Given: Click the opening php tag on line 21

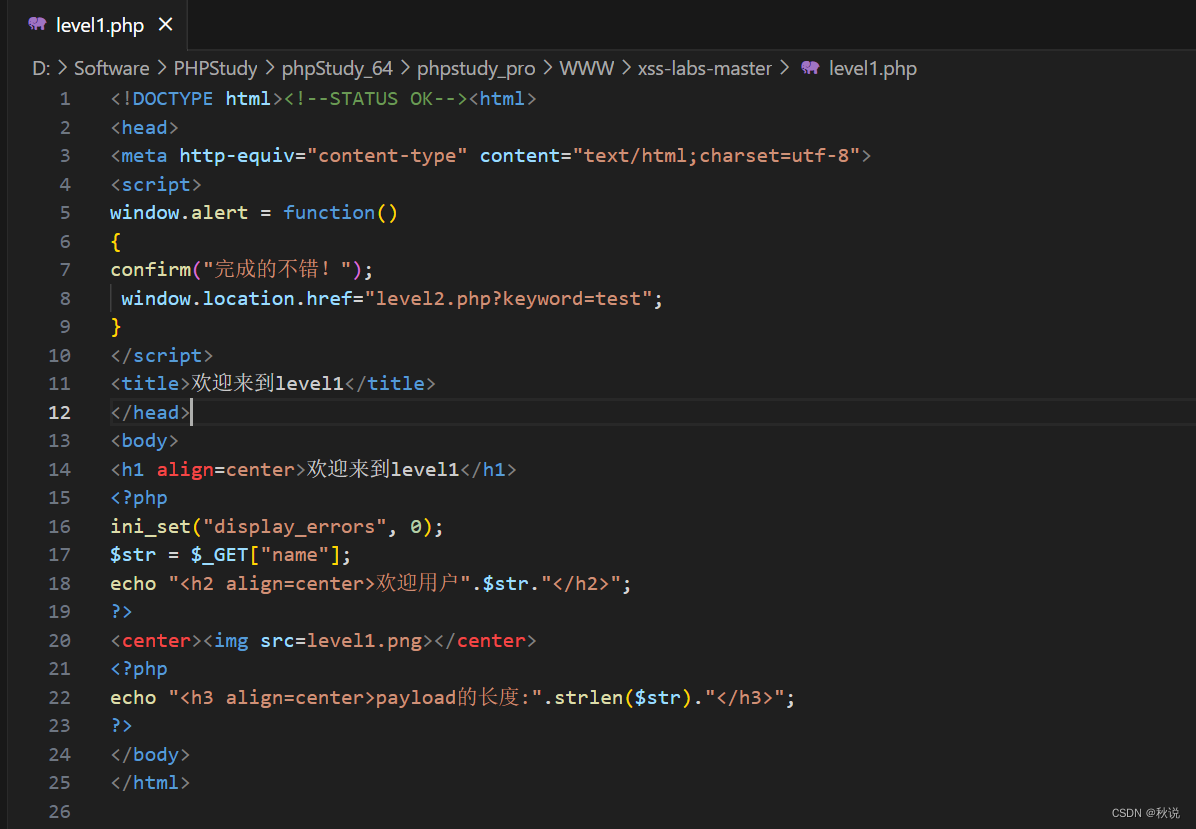Looking at the screenshot, I should tap(139, 669).
